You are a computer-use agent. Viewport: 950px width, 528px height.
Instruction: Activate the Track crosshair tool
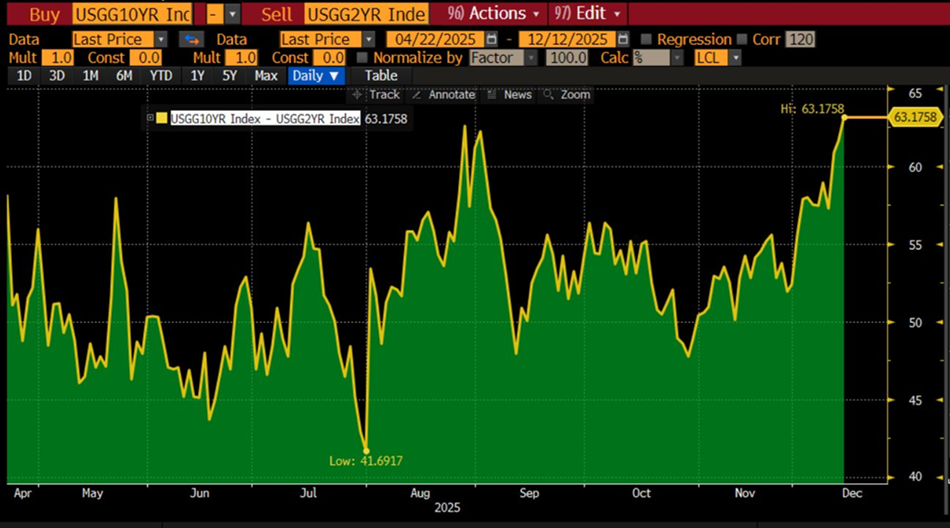click(376, 94)
